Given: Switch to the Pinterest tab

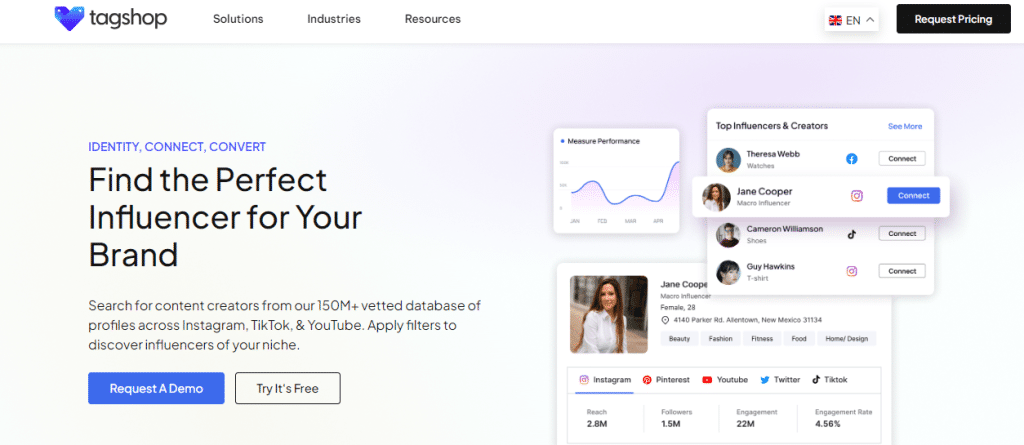Looking at the screenshot, I should point(665,380).
